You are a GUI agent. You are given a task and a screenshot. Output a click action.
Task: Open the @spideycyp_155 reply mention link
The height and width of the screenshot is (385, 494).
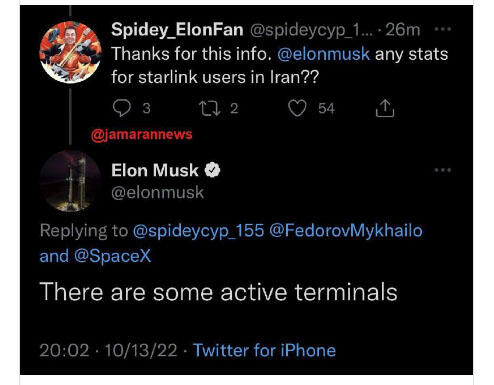tap(198, 231)
